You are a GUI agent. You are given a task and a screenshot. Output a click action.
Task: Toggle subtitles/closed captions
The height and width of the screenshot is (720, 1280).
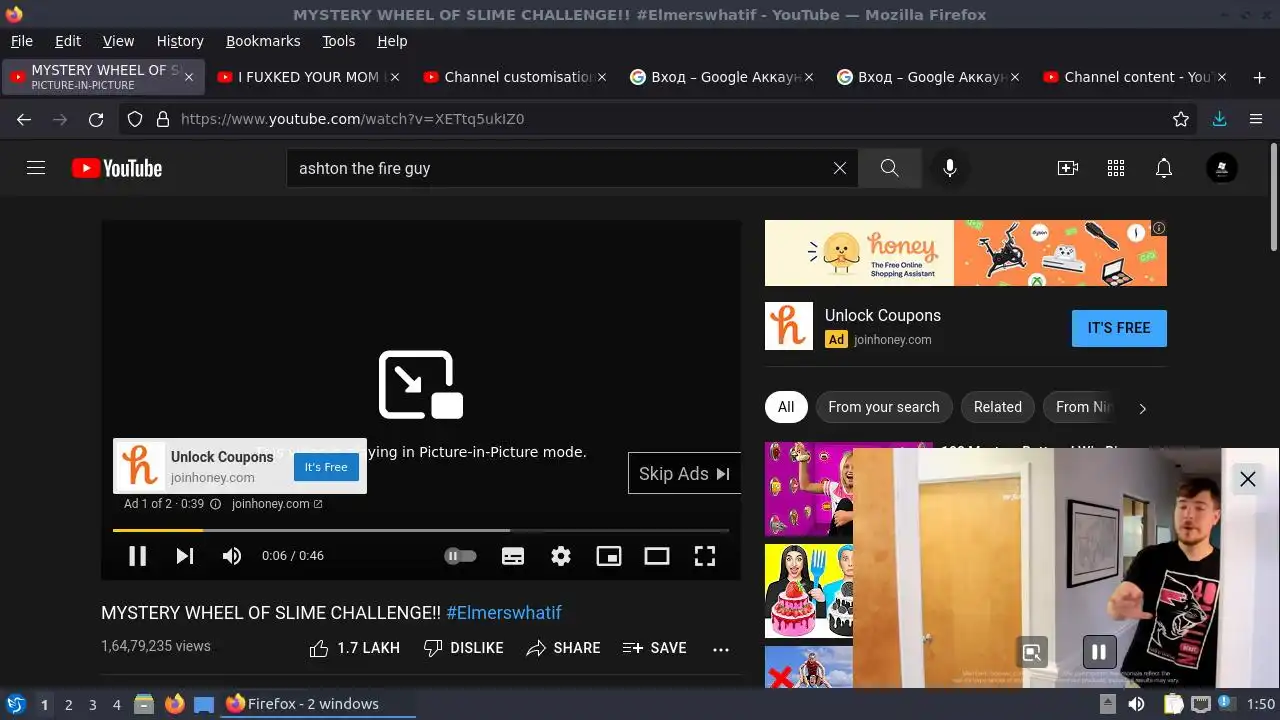click(513, 556)
